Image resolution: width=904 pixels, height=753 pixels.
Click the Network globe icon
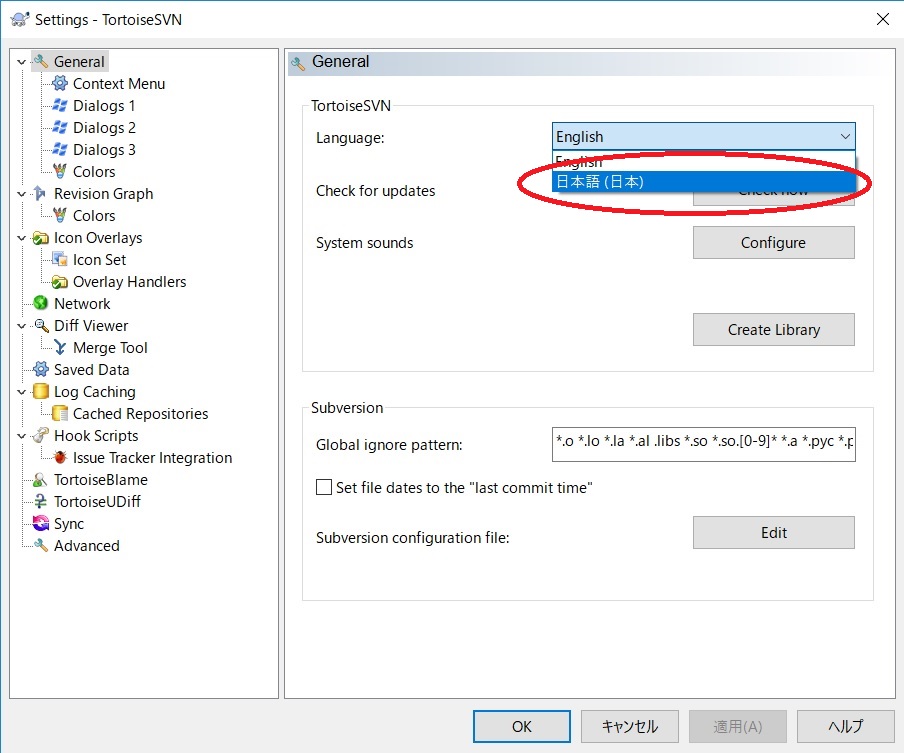click(x=41, y=303)
